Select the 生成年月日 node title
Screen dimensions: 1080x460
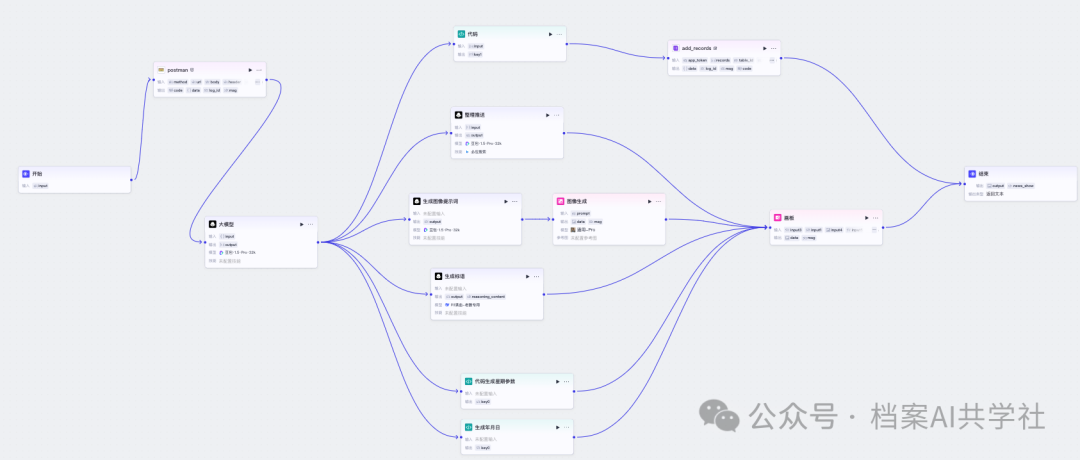point(488,428)
